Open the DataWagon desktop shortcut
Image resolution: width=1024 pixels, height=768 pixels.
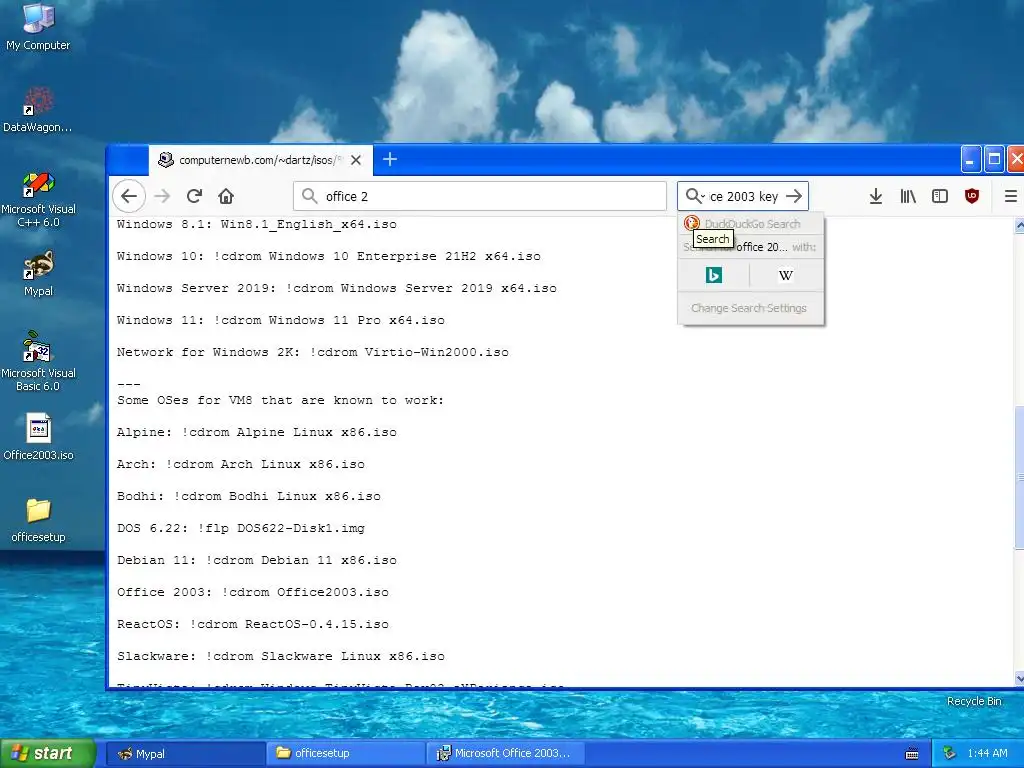coord(38,109)
